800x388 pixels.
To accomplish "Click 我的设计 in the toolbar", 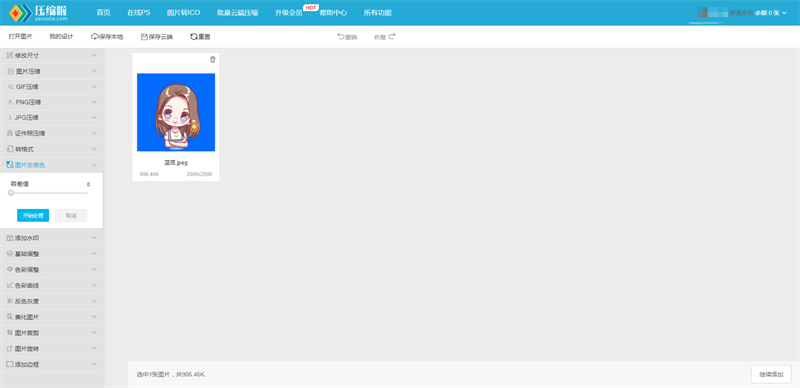I will click(x=62, y=37).
